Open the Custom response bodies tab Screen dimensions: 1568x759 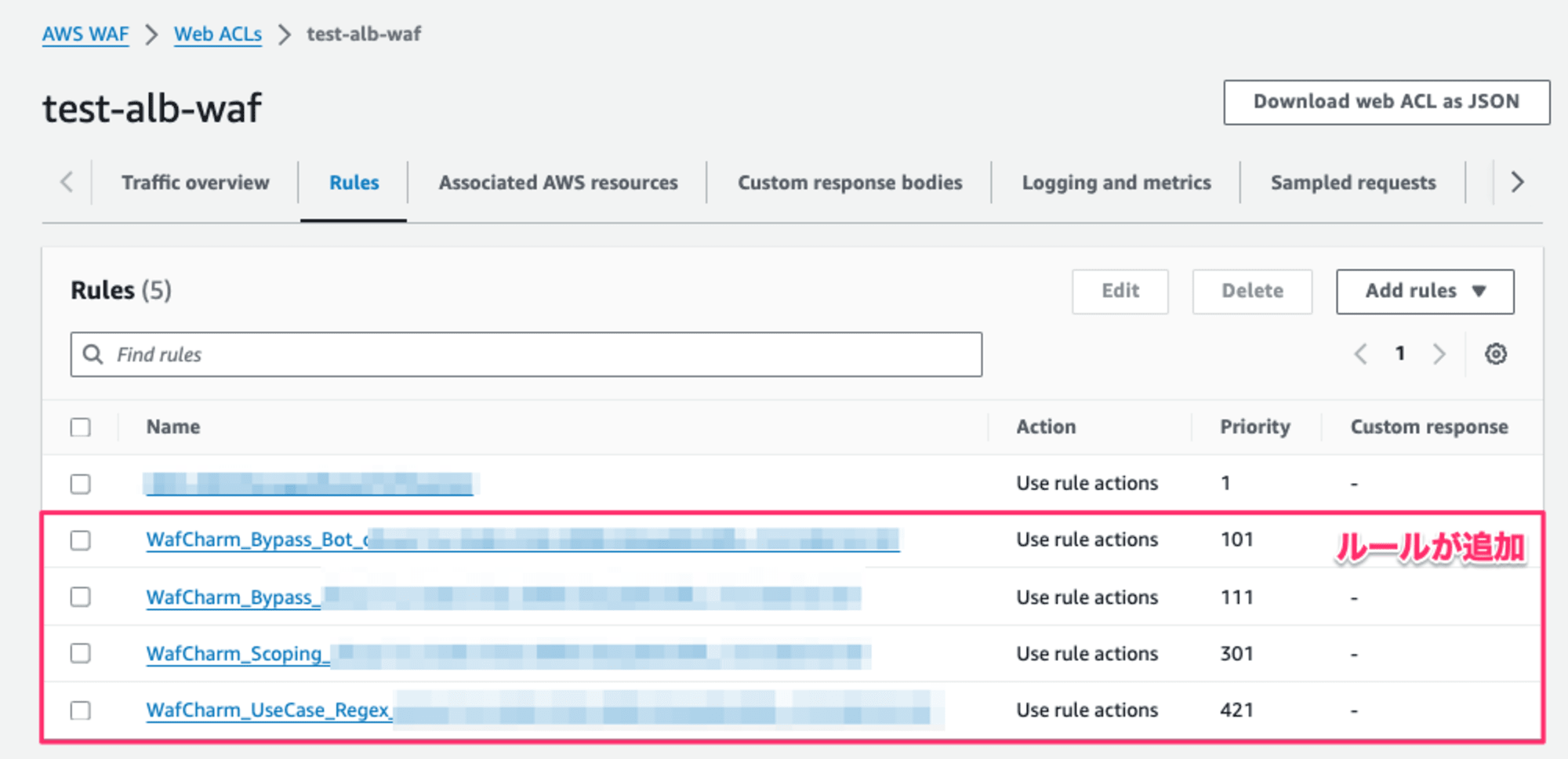tap(850, 183)
